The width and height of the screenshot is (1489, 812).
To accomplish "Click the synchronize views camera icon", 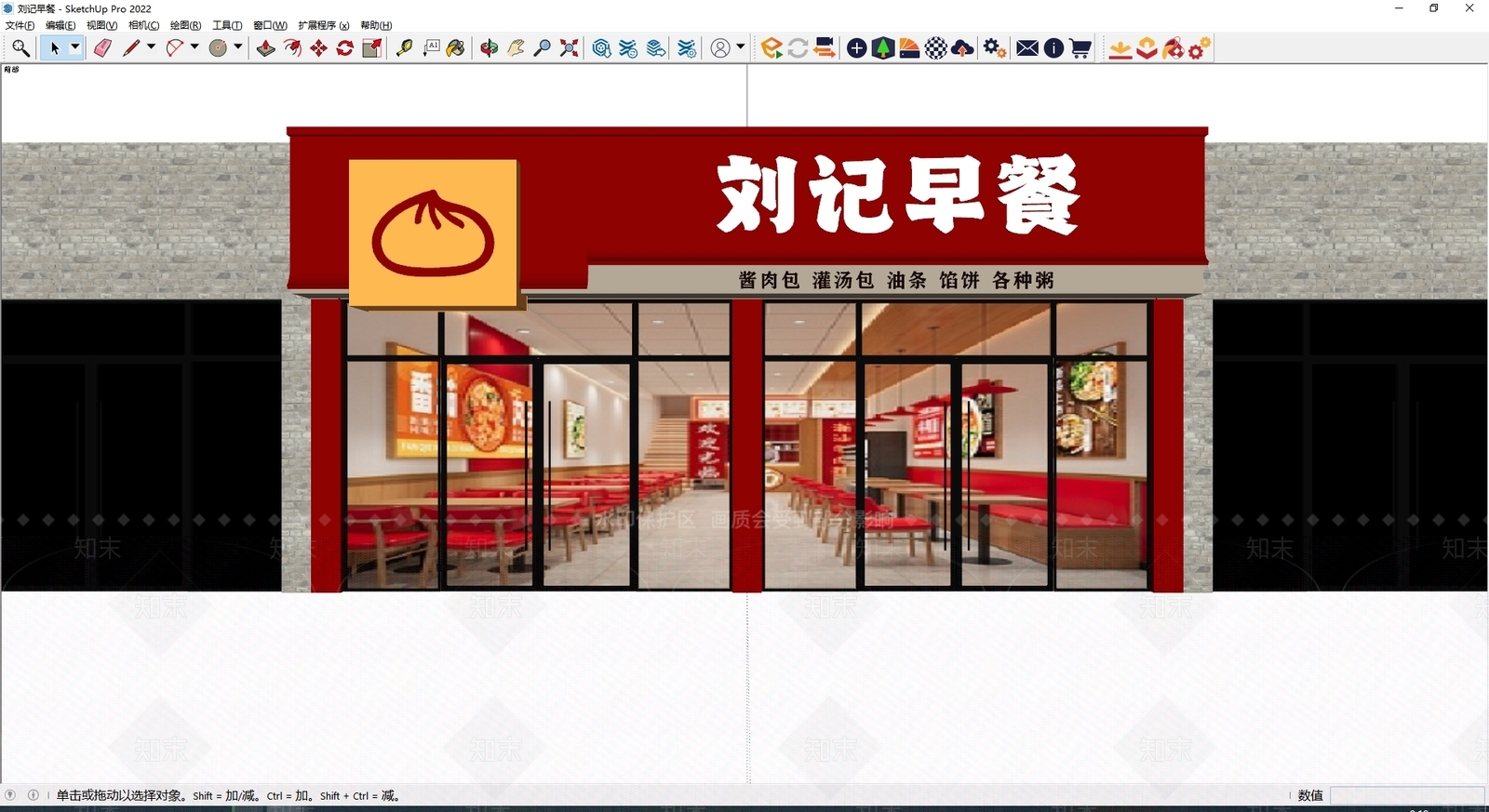I will coord(824,48).
